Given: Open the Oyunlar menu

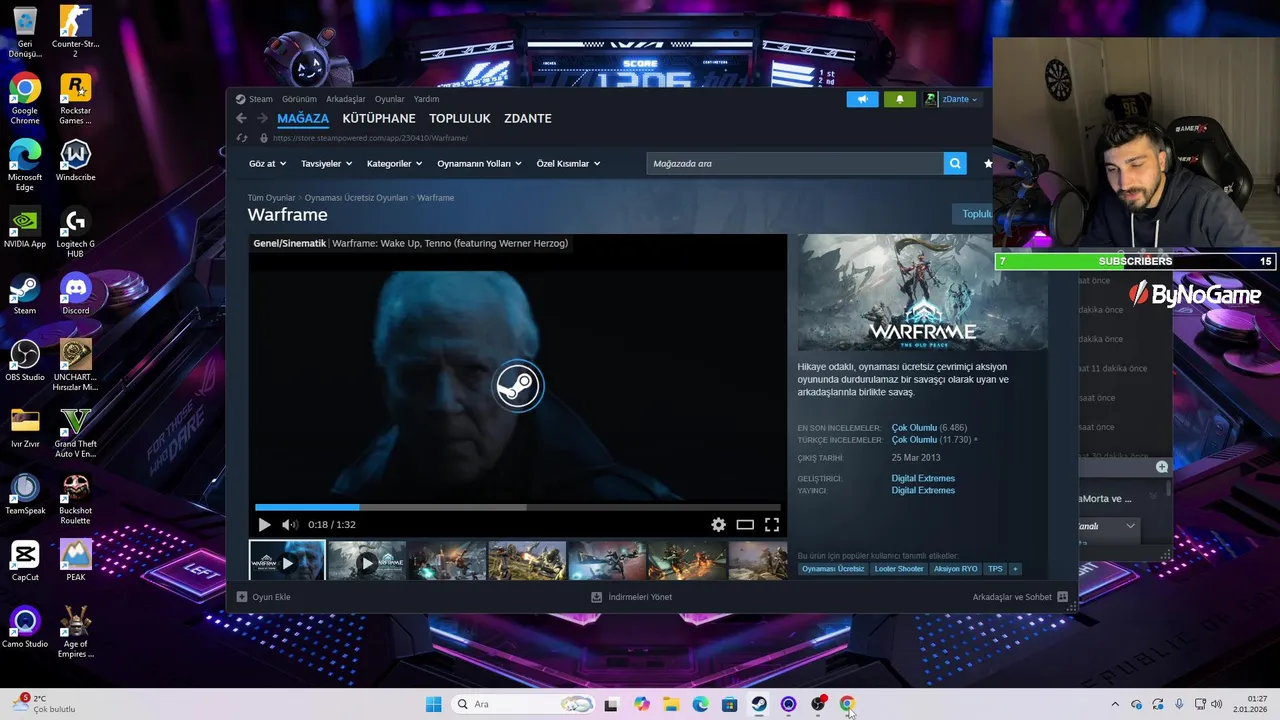Looking at the screenshot, I should point(389,99).
